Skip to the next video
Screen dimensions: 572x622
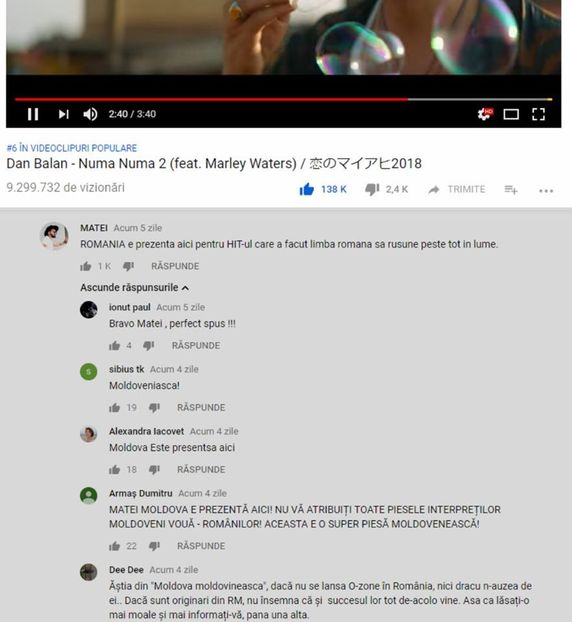(x=63, y=114)
